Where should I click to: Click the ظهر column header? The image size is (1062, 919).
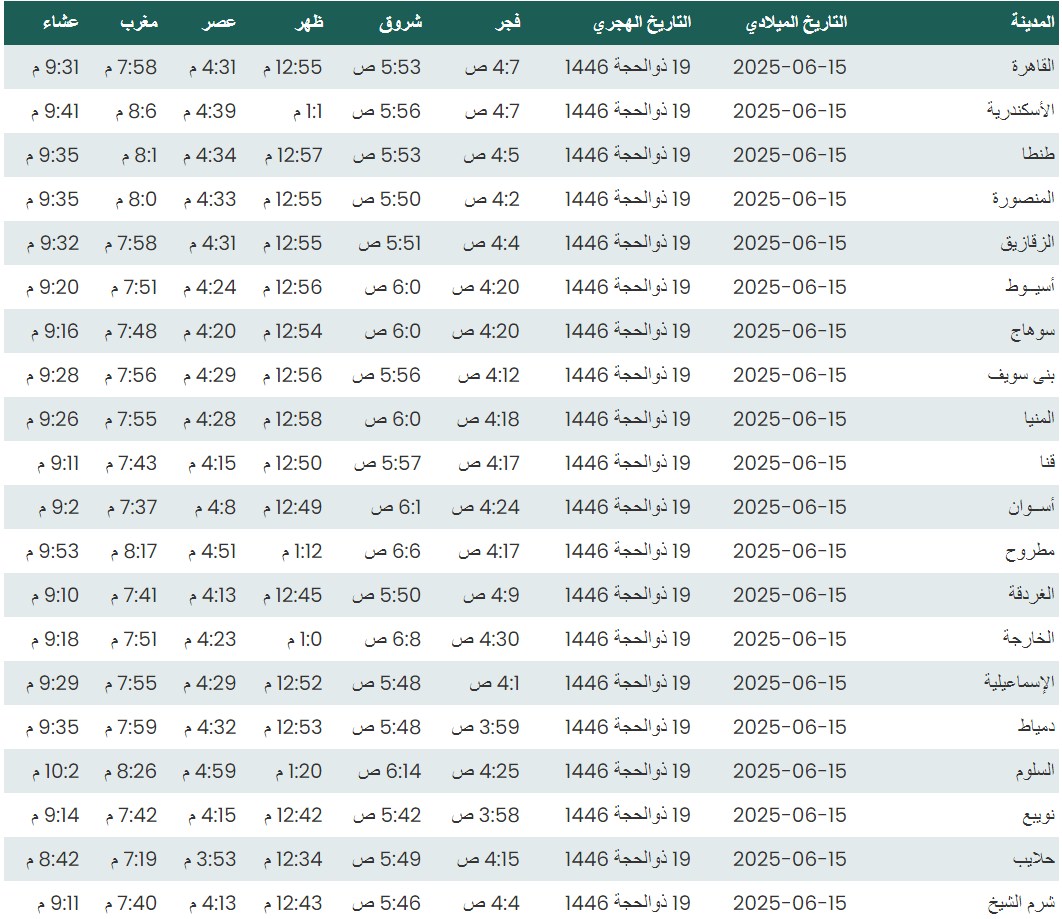(x=306, y=22)
